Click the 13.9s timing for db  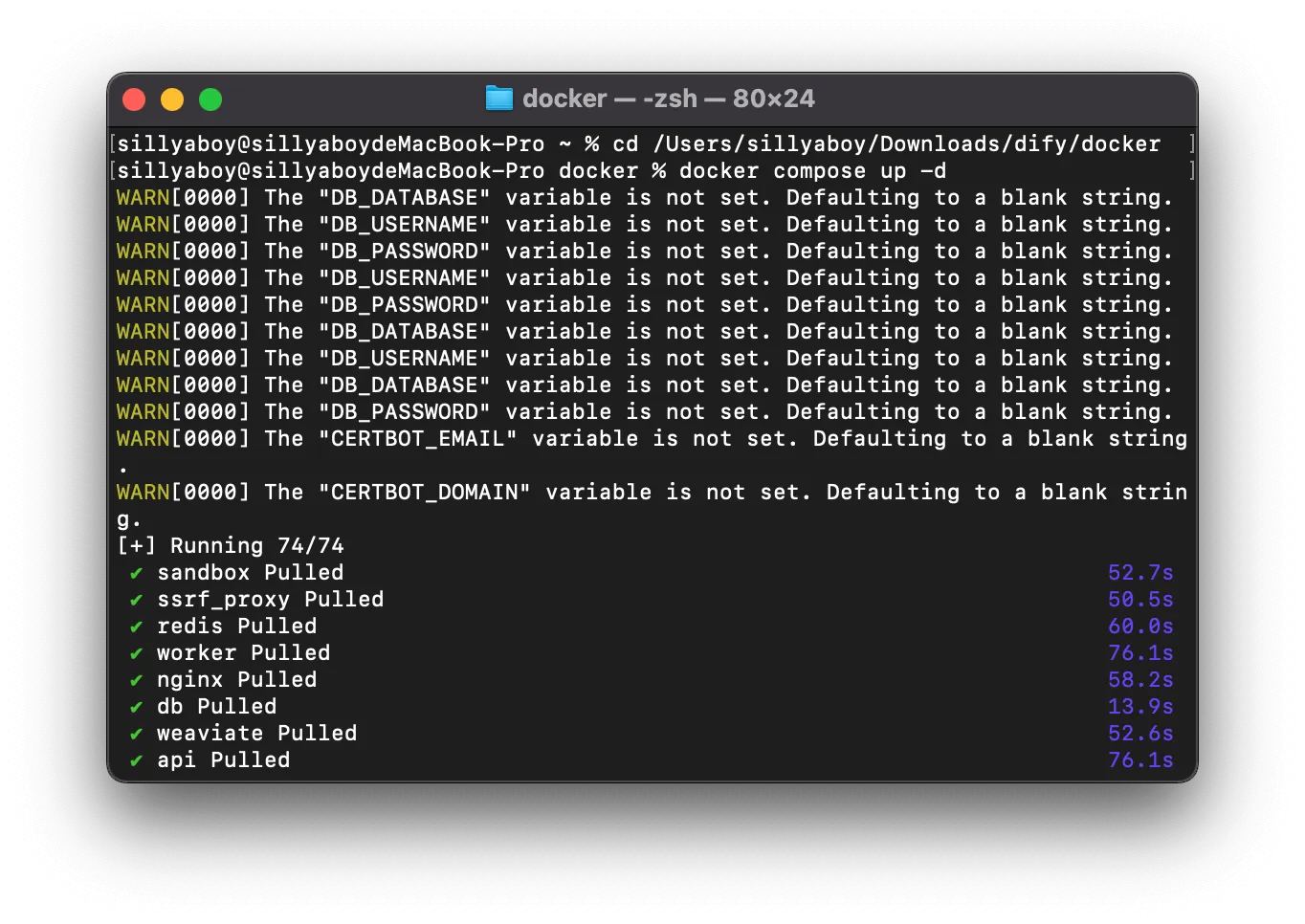[1140, 707]
